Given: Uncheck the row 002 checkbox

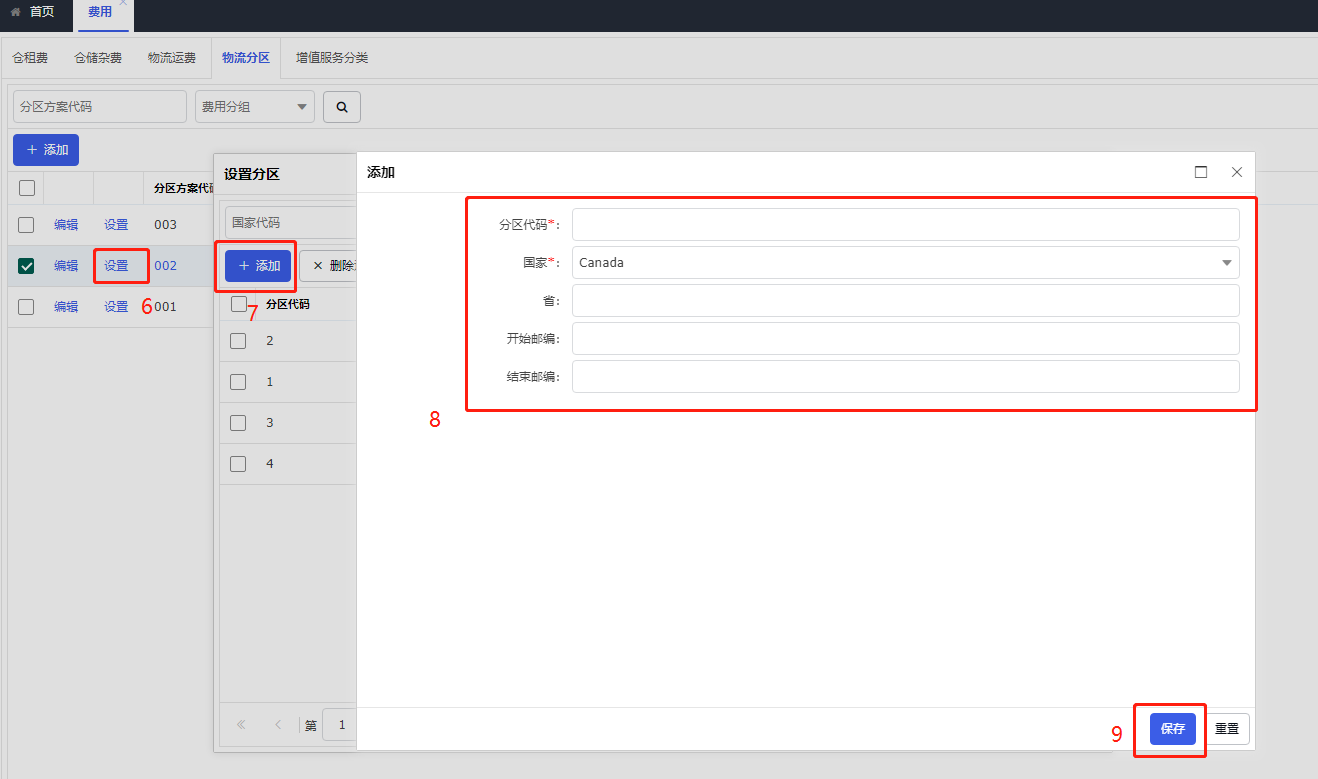Looking at the screenshot, I should coord(26,266).
